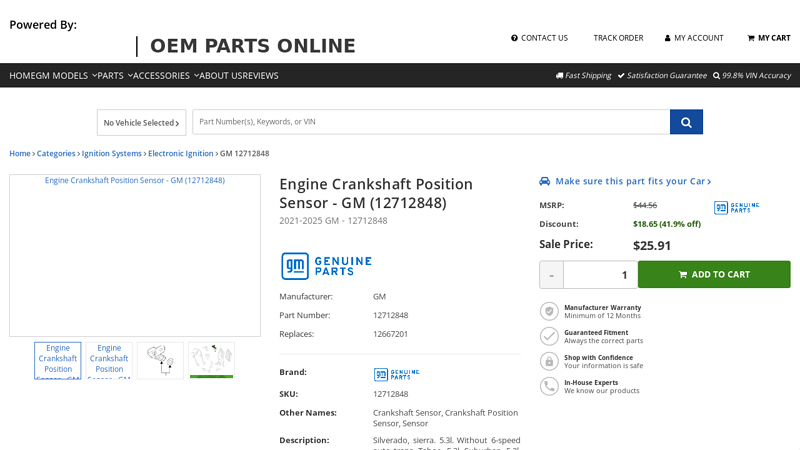
Task: Click Contact Us in the header
Action: tap(539, 38)
